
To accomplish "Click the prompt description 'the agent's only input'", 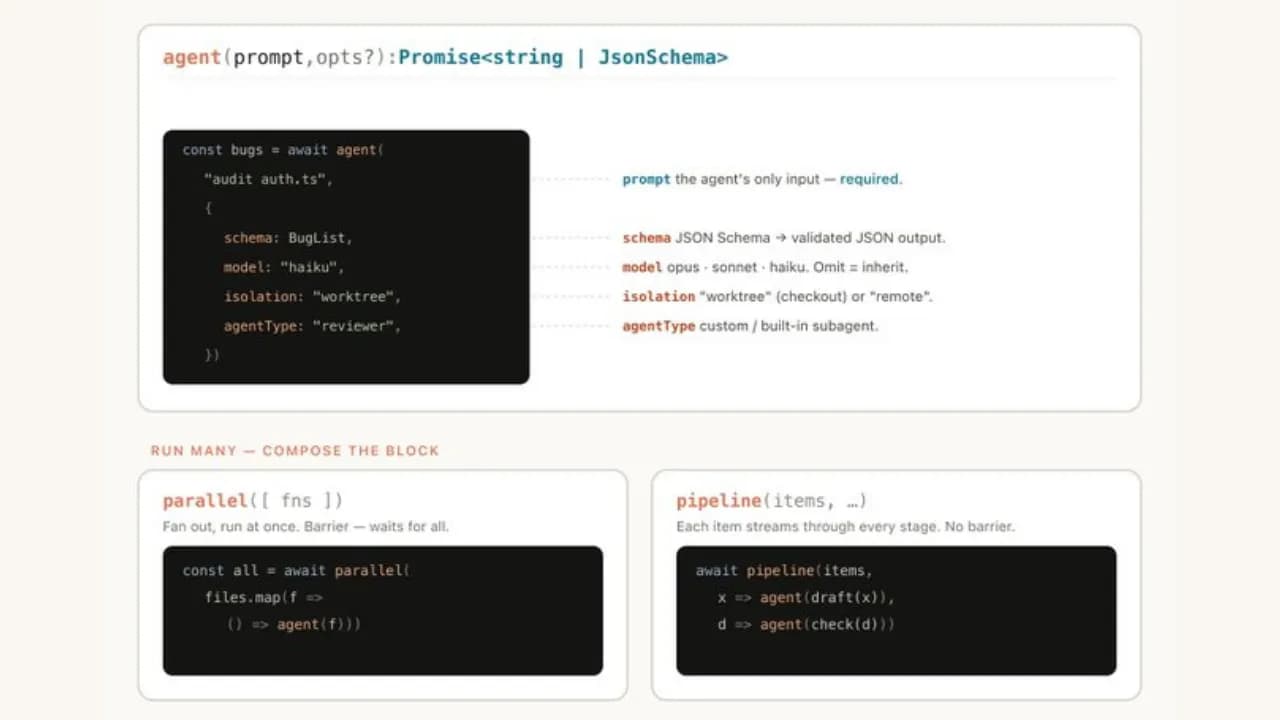I will click(749, 180).
